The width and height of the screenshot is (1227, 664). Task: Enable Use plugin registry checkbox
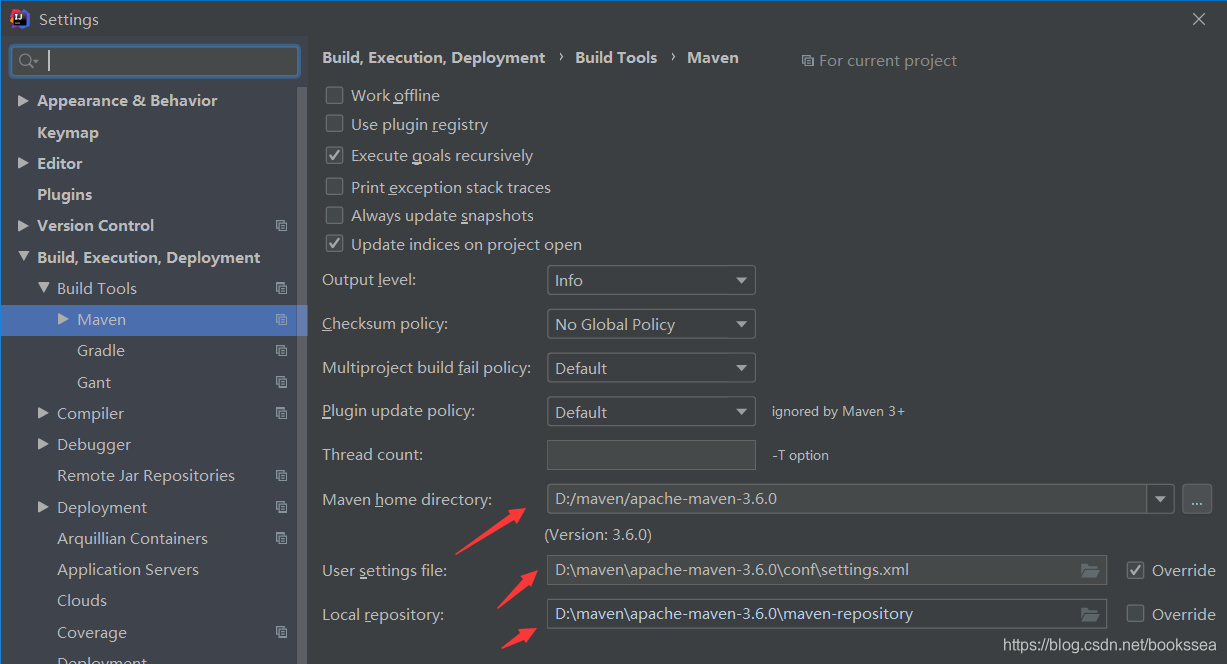point(334,124)
